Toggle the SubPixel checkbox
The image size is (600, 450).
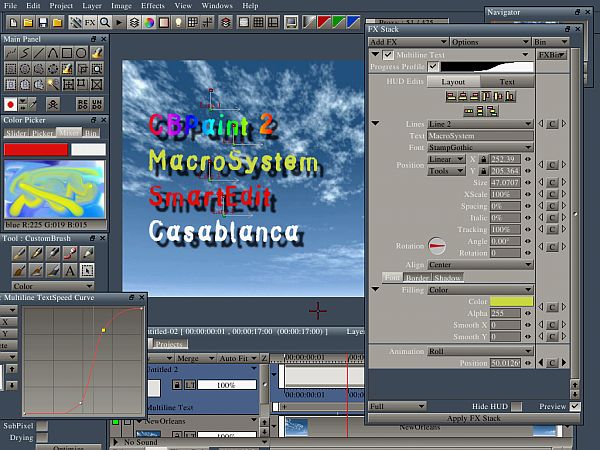42,426
